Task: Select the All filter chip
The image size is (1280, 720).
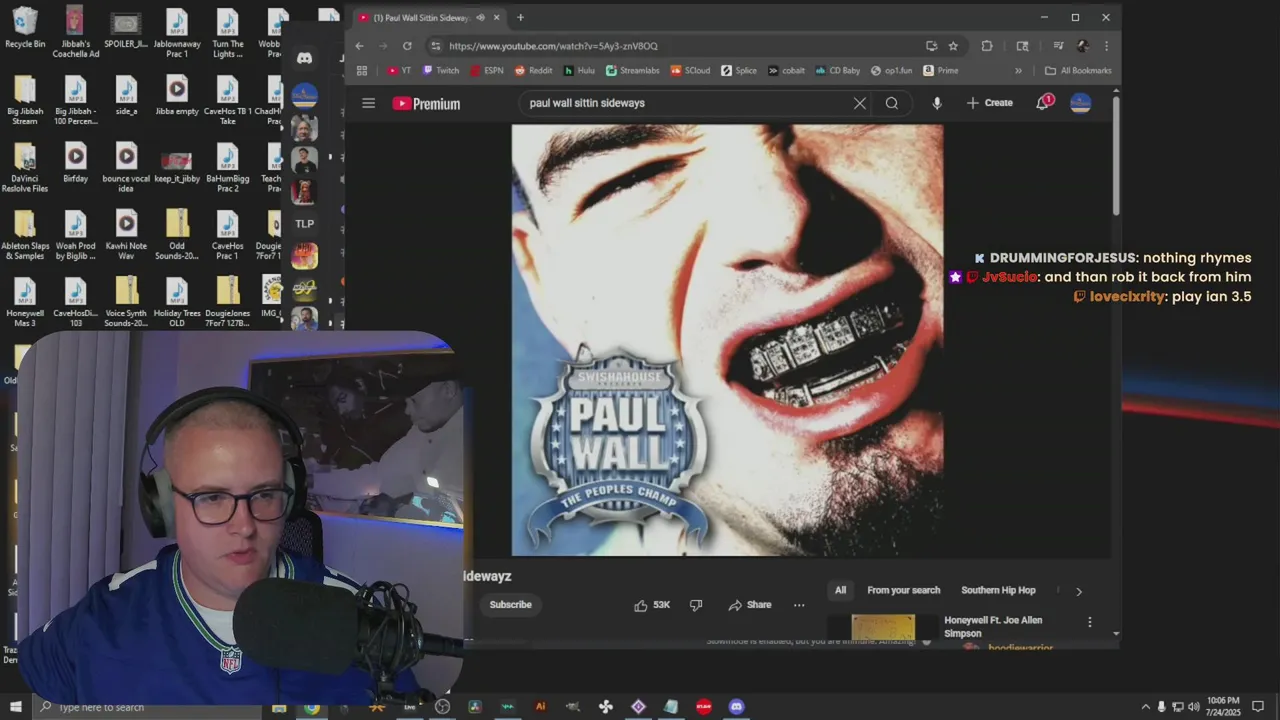Action: pyautogui.click(x=841, y=590)
